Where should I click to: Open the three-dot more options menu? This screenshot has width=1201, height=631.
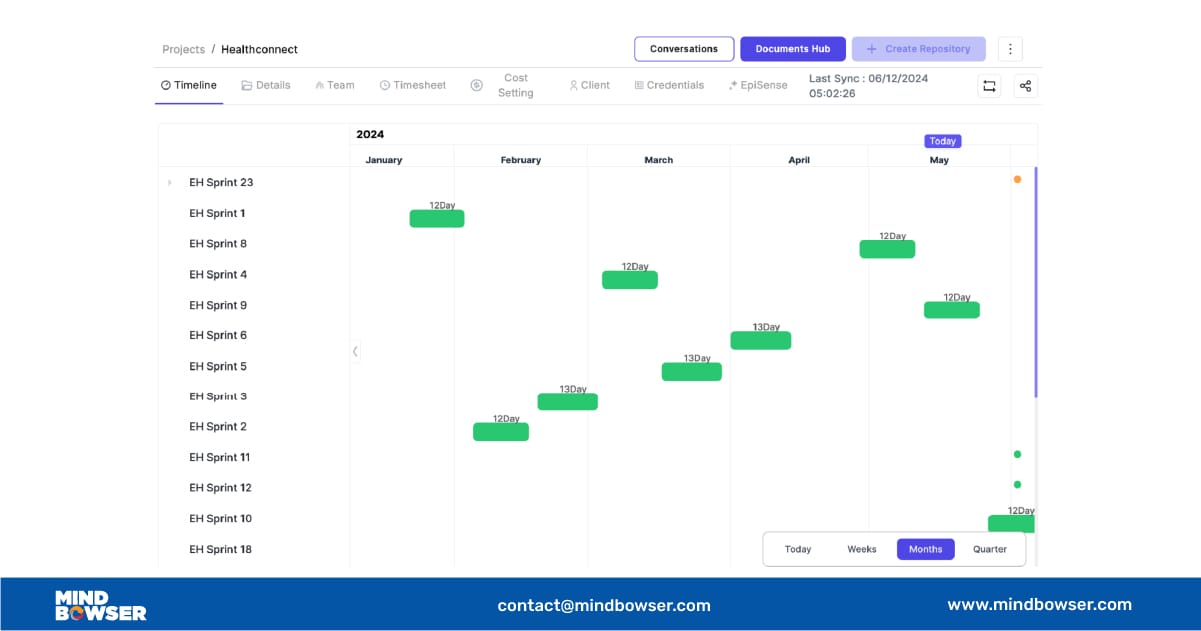click(x=1010, y=49)
